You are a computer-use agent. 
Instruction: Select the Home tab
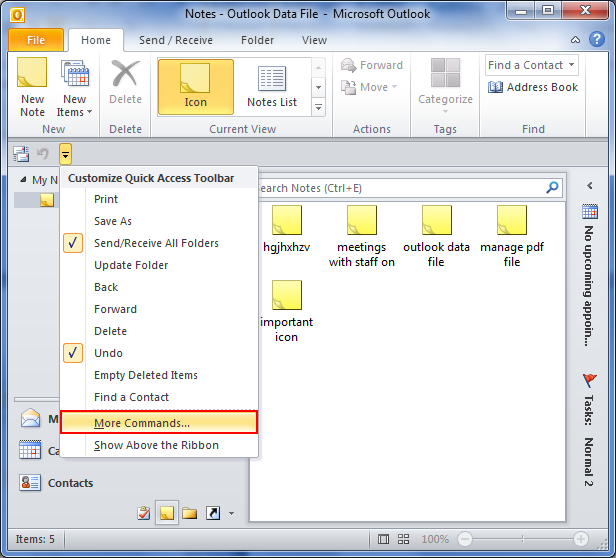pos(96,40)
